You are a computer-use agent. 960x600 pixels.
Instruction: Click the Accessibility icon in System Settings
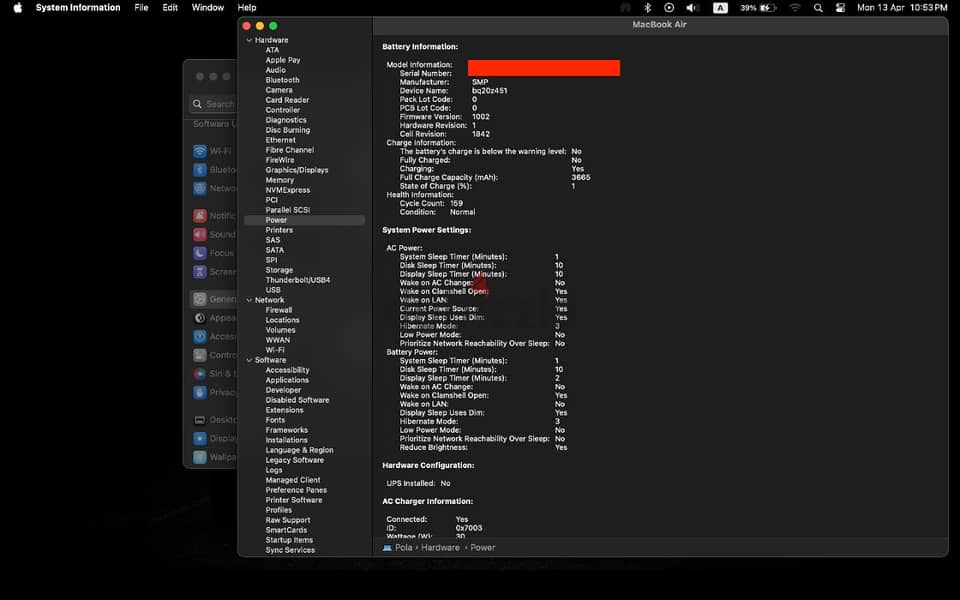[x=200, y=336]
